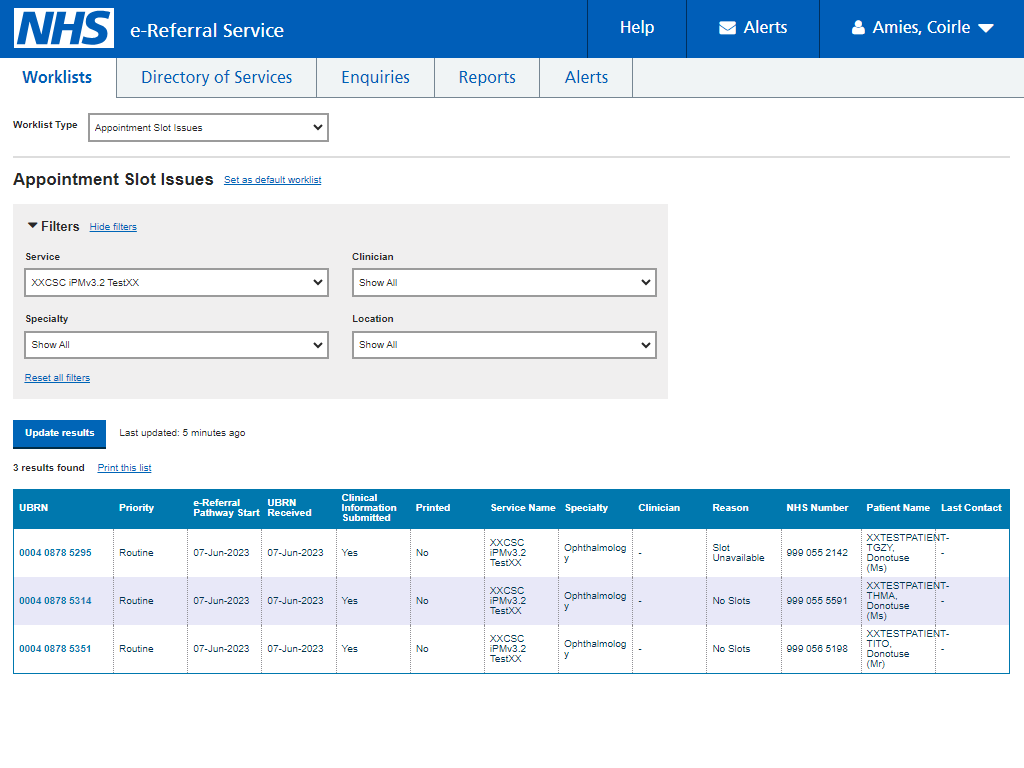Open Help in the header
This screenshot has height=768, width=1024.
point(637,27)
